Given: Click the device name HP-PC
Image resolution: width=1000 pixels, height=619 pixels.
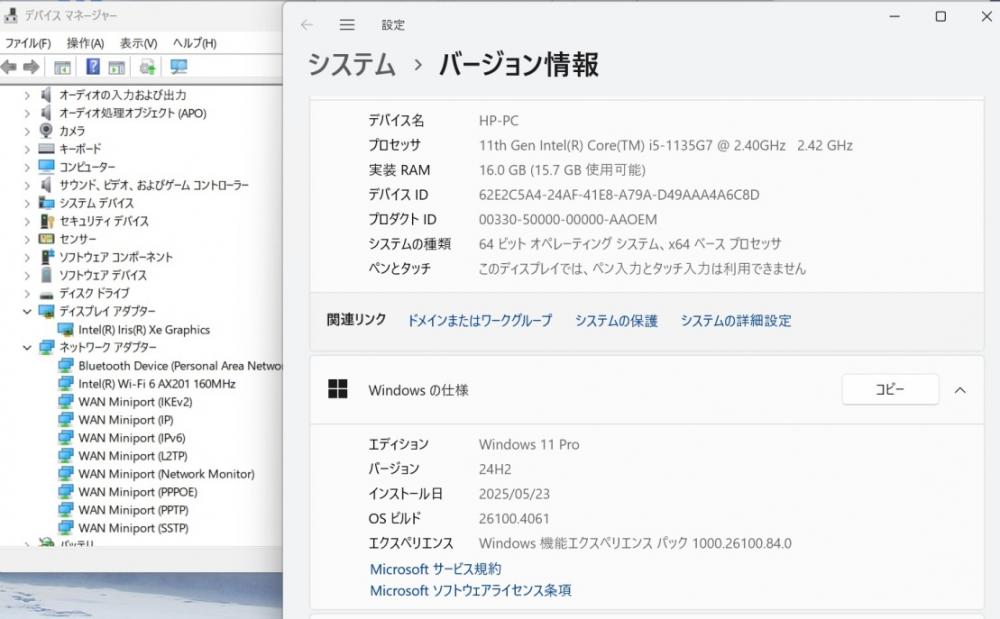Looking at the screenshot, I should point(499,120).
